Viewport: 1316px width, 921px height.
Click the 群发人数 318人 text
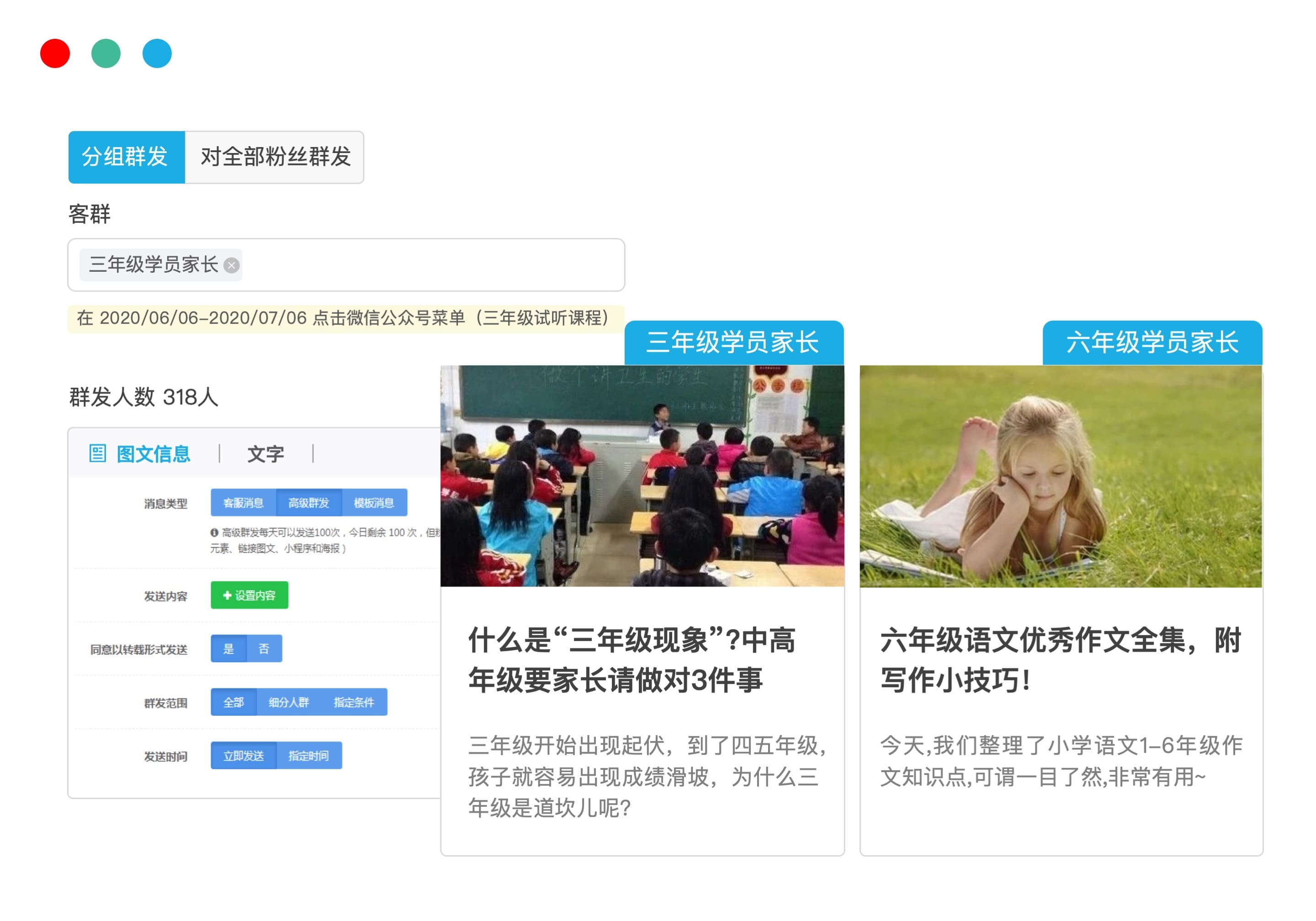tap(144, 397)
